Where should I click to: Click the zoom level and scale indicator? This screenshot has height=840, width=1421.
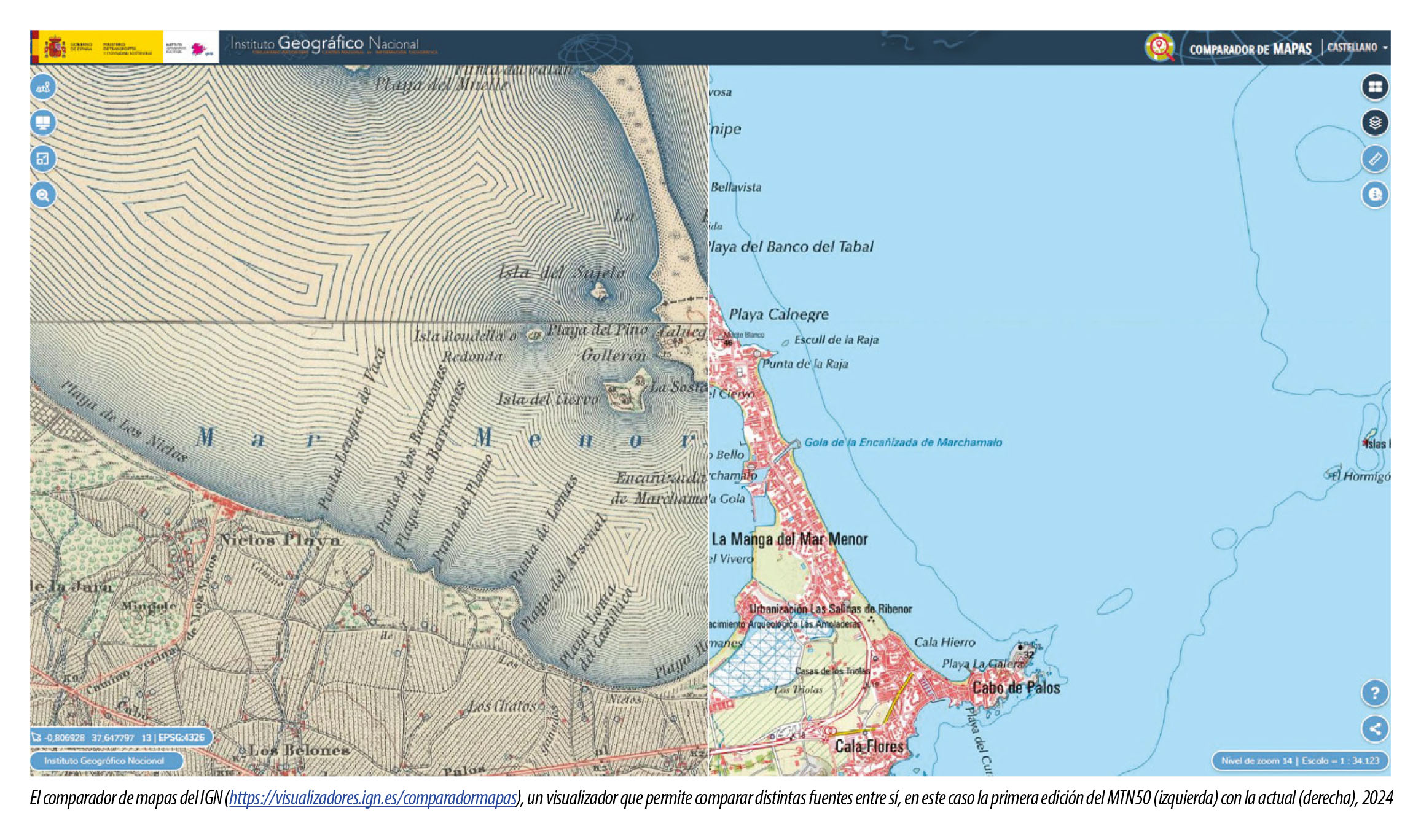(1300, 761)
